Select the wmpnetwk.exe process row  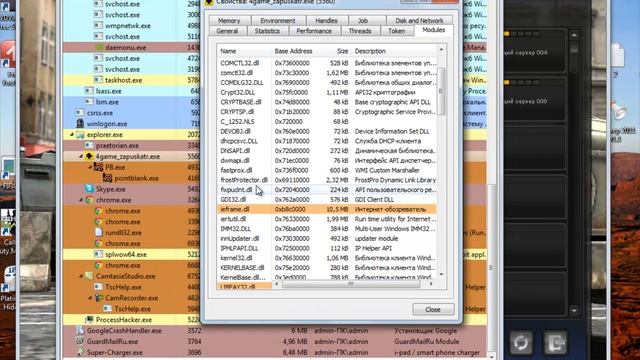[x=131, y=26]
